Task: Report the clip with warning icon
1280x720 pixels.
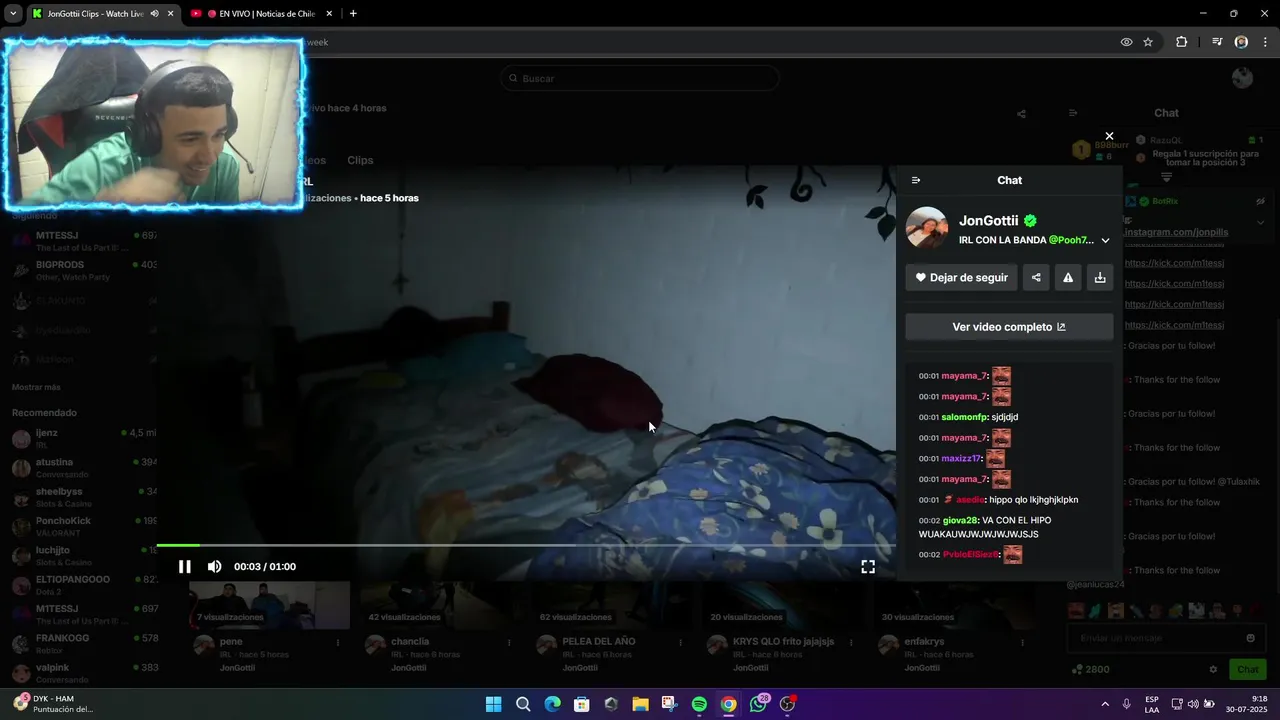Action: [1068, 278]
